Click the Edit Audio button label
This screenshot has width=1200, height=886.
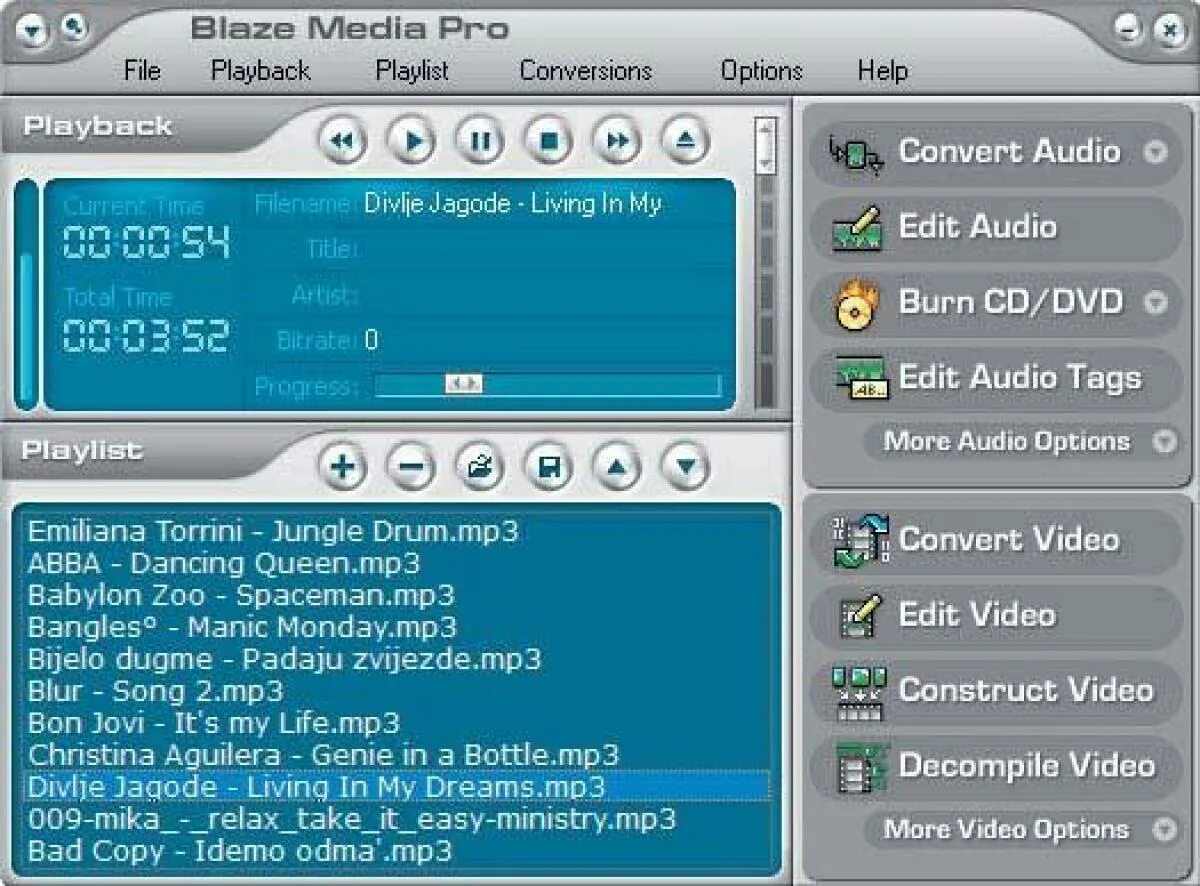click(977, 226)
